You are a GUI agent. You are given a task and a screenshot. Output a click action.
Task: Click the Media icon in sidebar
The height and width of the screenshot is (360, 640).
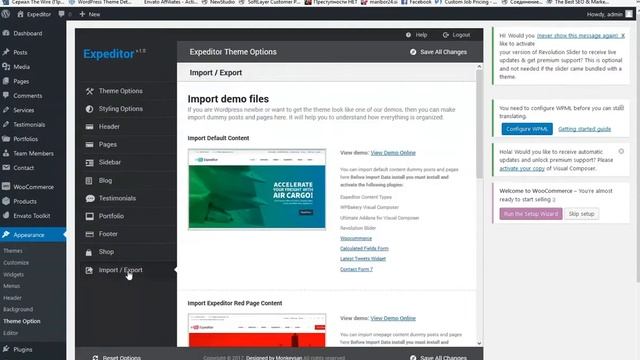pyautogui.click(x=6, y=67)
